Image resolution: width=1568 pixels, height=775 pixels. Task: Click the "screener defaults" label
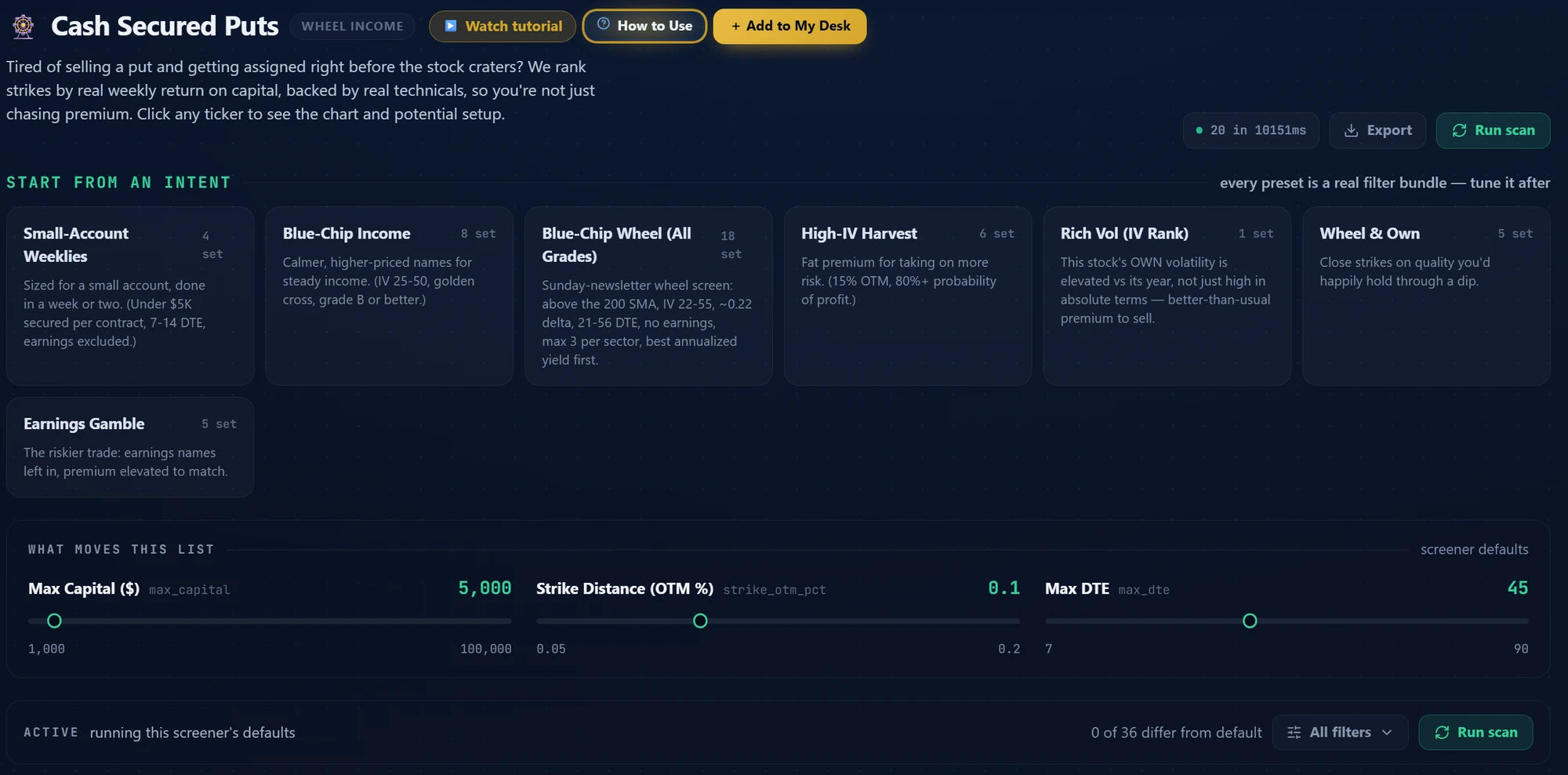(x=1474, y=549)
